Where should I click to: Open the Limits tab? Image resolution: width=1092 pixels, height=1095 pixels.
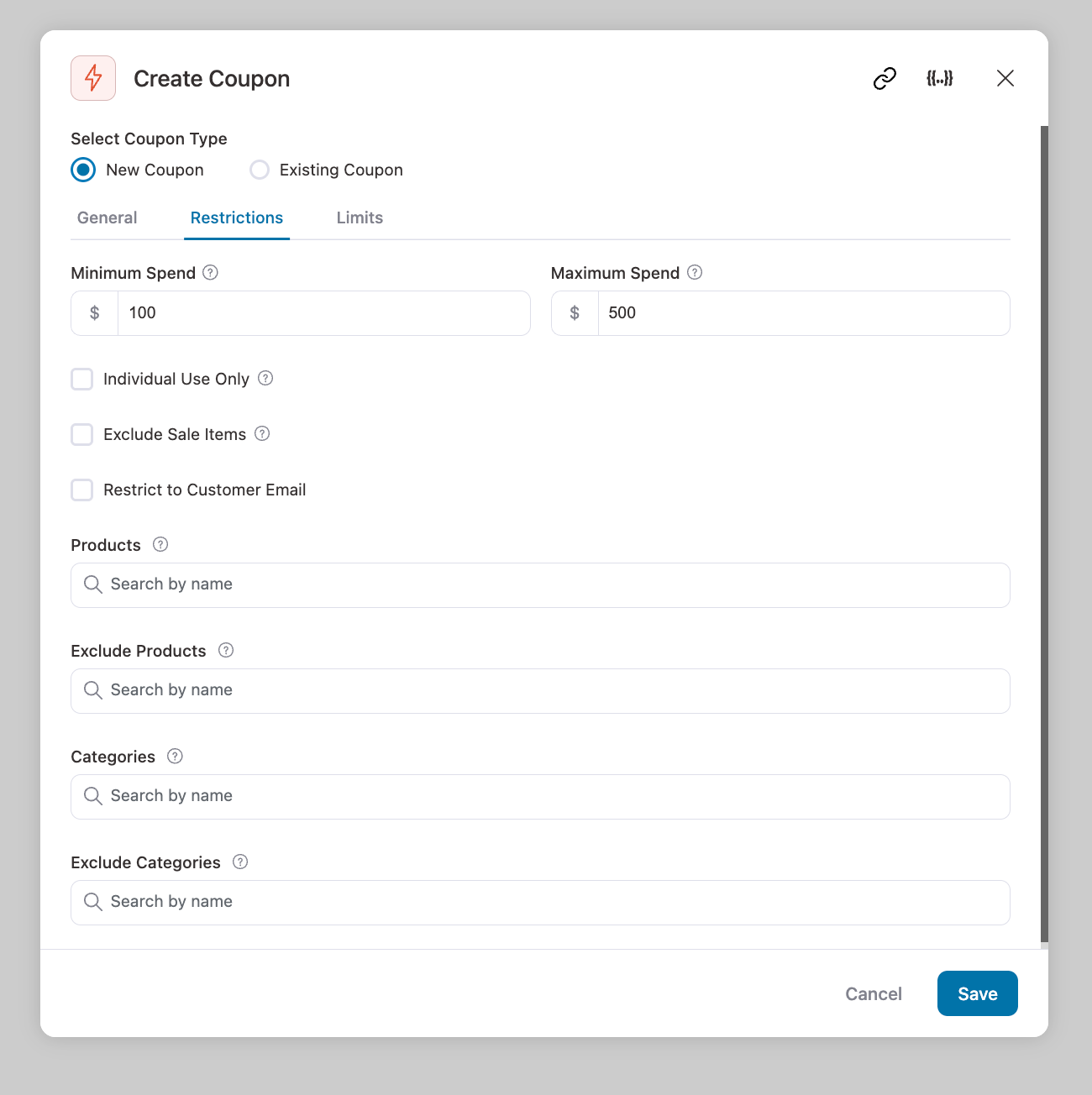pos(360,217)
